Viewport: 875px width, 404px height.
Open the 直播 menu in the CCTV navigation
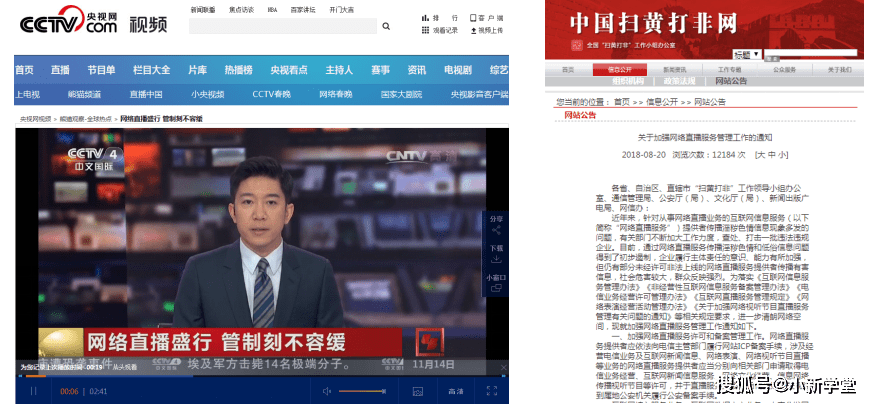coord(60,70)
